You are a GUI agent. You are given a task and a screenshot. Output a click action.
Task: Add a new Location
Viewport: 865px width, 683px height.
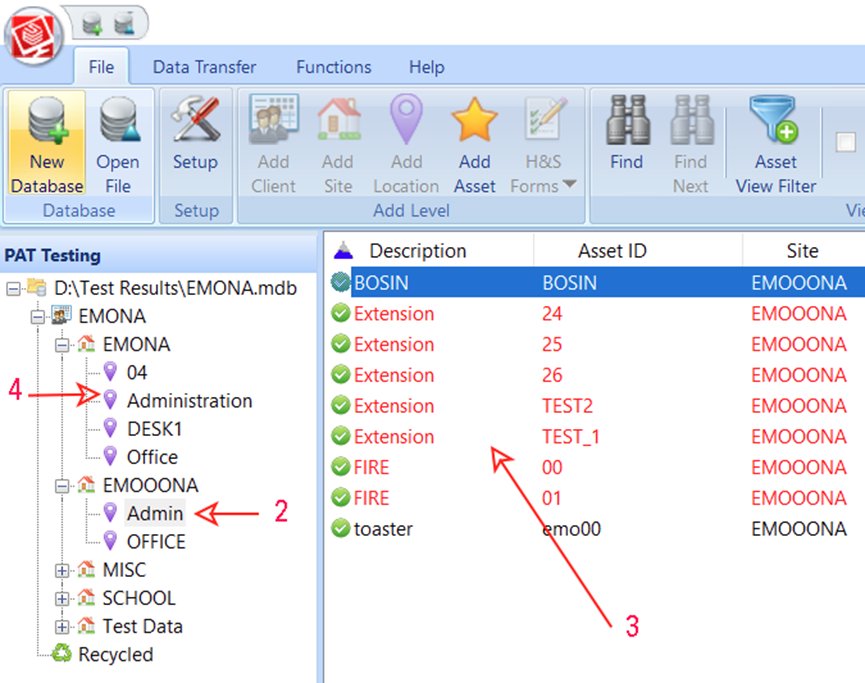(x=406, y=140)
